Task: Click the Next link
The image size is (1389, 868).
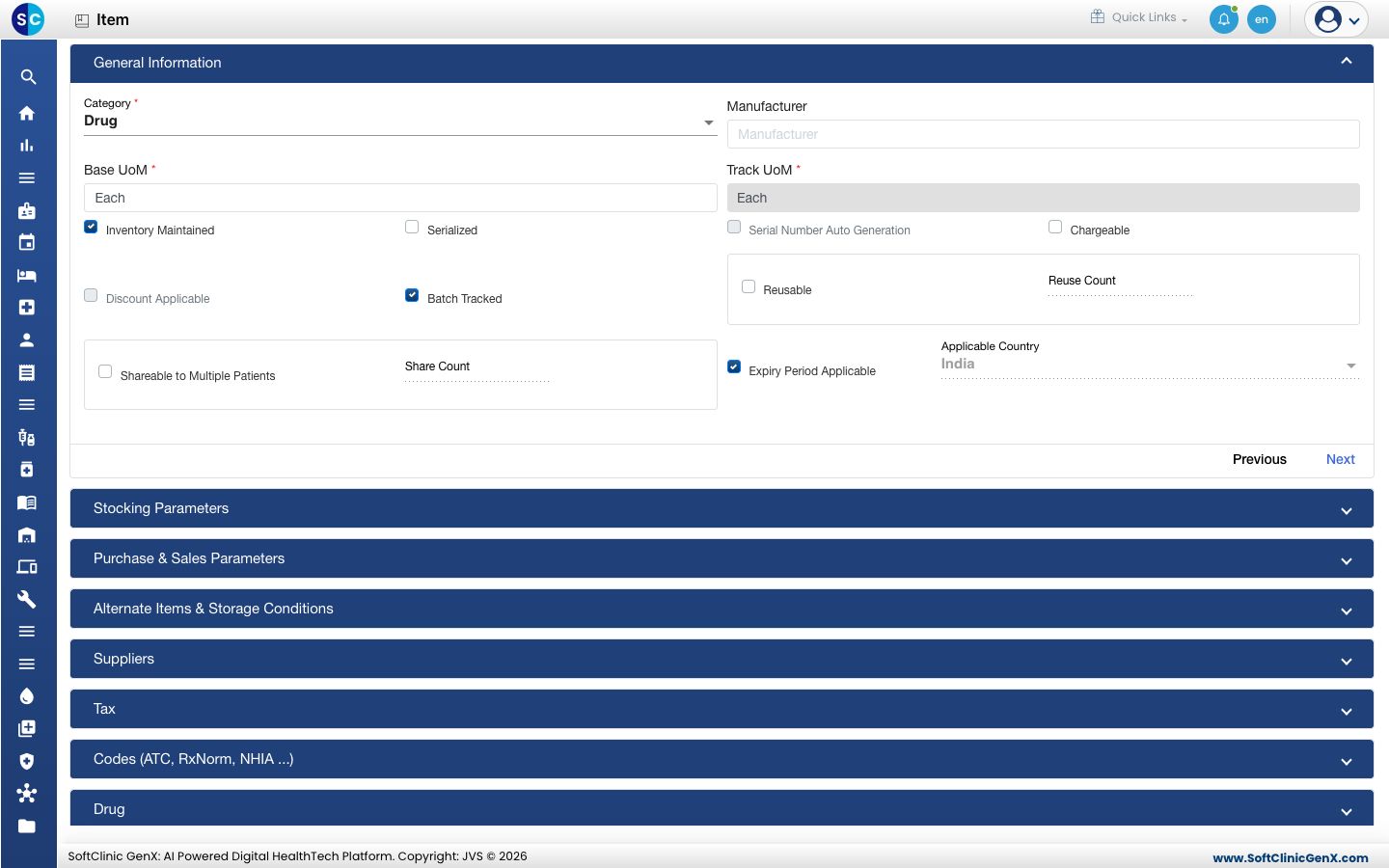Action: [x=1341, y=459]
